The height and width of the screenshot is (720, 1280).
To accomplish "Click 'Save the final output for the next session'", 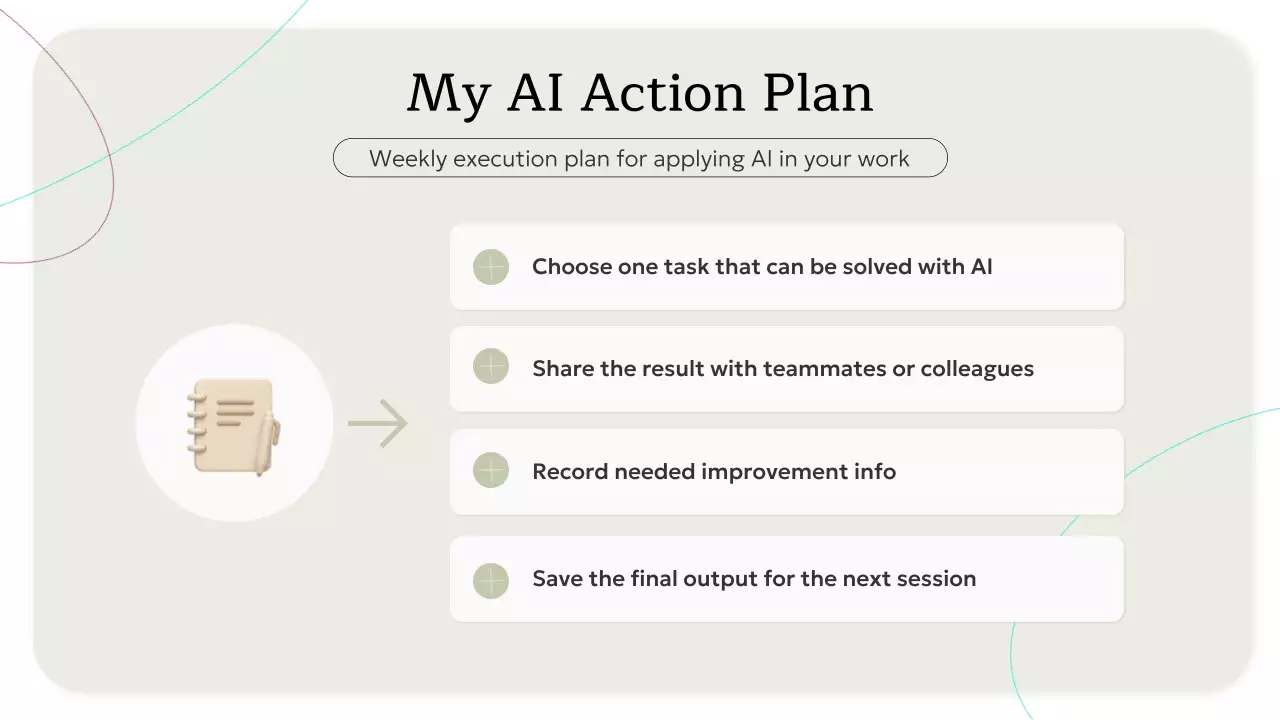I will coord(753,579).
